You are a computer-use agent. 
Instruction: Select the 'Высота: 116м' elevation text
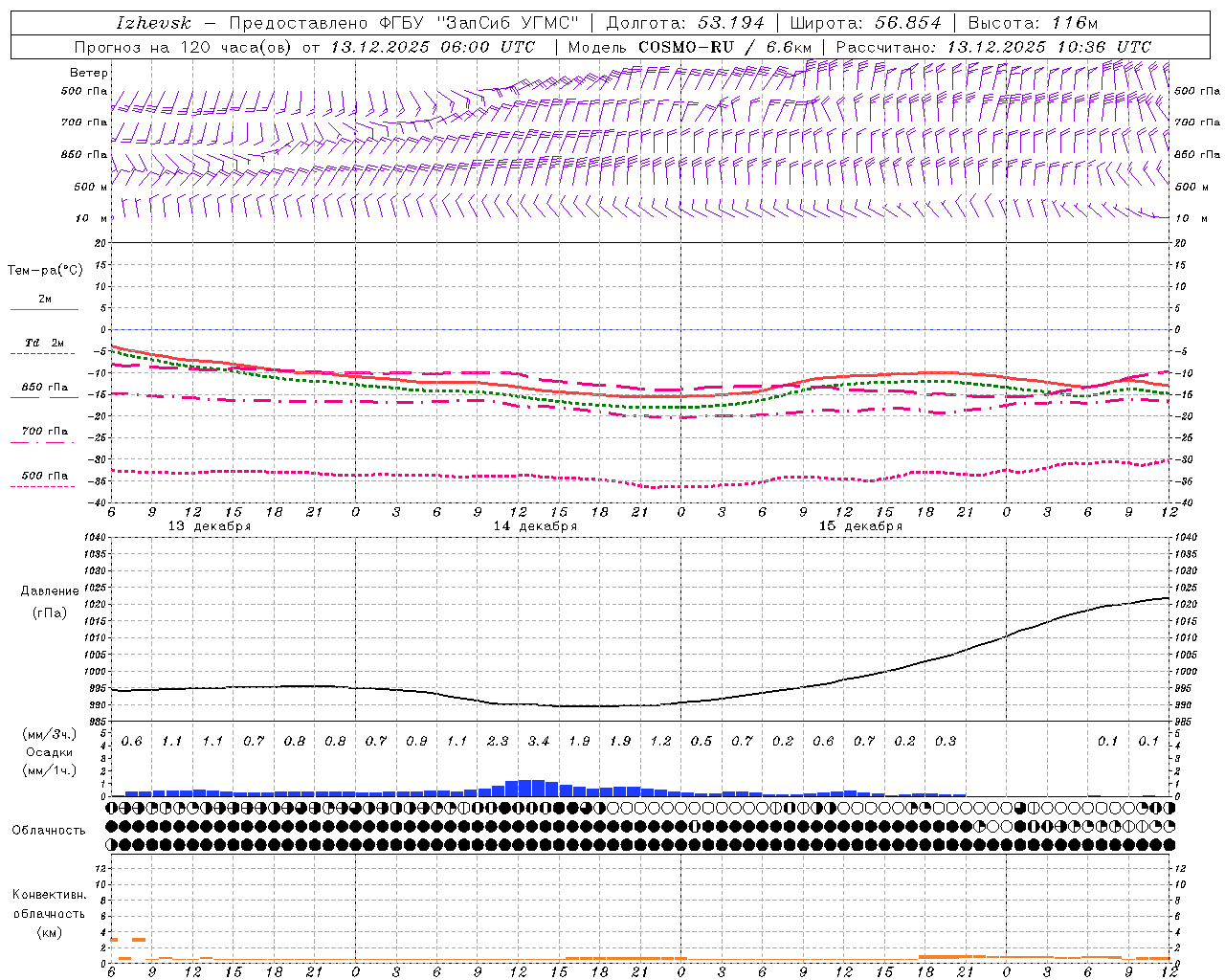pos(1033,23)
